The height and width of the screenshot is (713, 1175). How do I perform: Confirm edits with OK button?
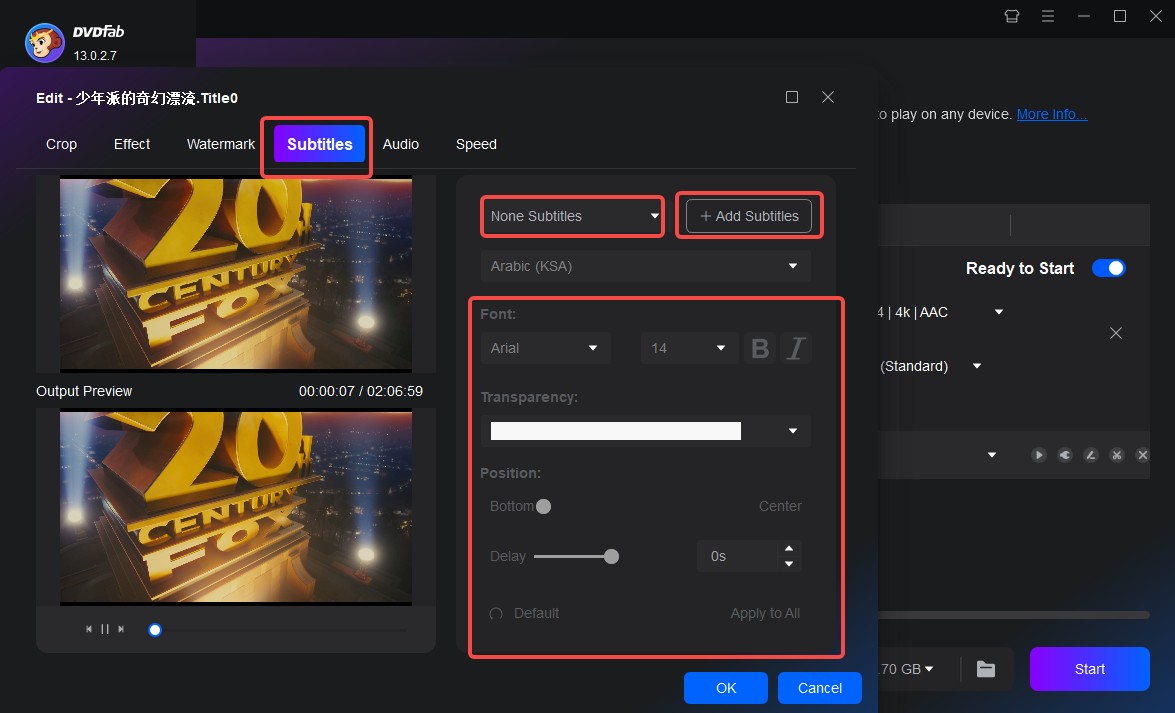[726, 688]
